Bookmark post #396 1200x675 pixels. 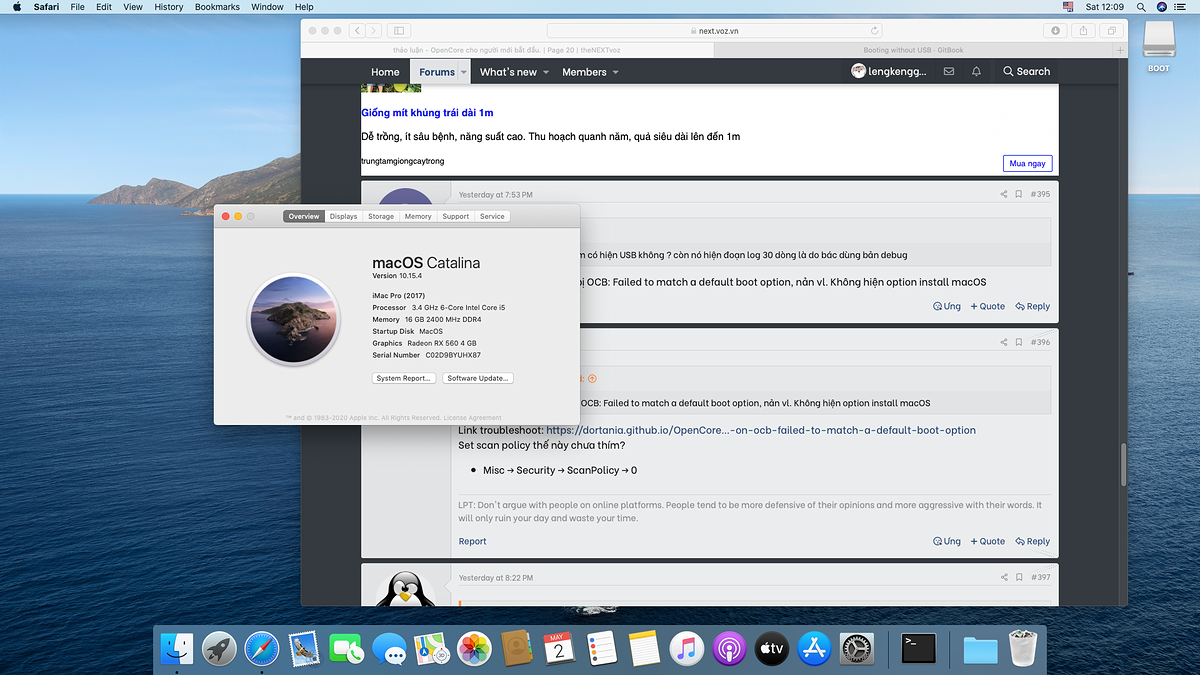pos(1018,342)
